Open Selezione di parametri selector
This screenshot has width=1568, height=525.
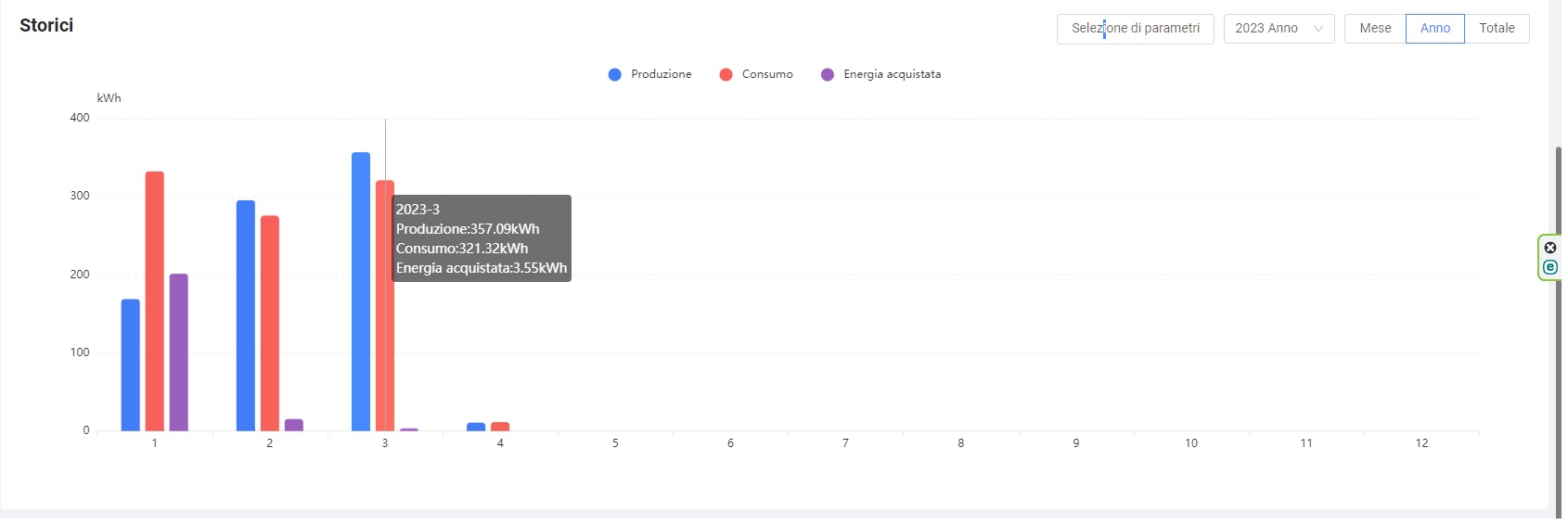tap(1135, 29)
